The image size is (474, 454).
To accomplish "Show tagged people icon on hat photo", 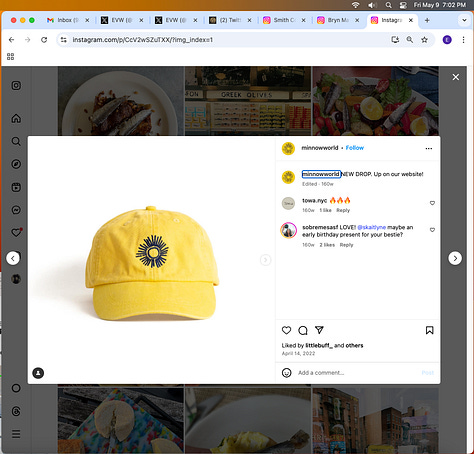I will [38, 373].
